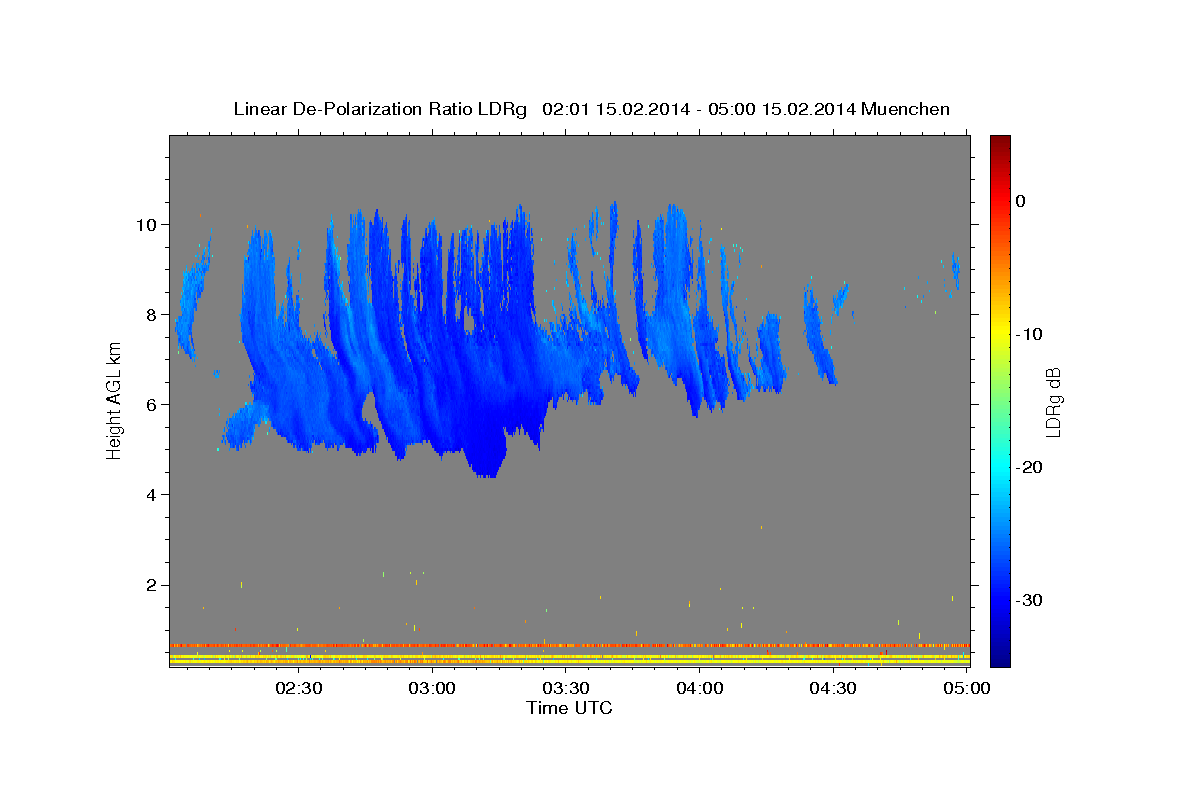The image size is (1200, 800).
Task: Click the yellow -10 dB region of colorbar
Action: click(x=1000, y=334)
